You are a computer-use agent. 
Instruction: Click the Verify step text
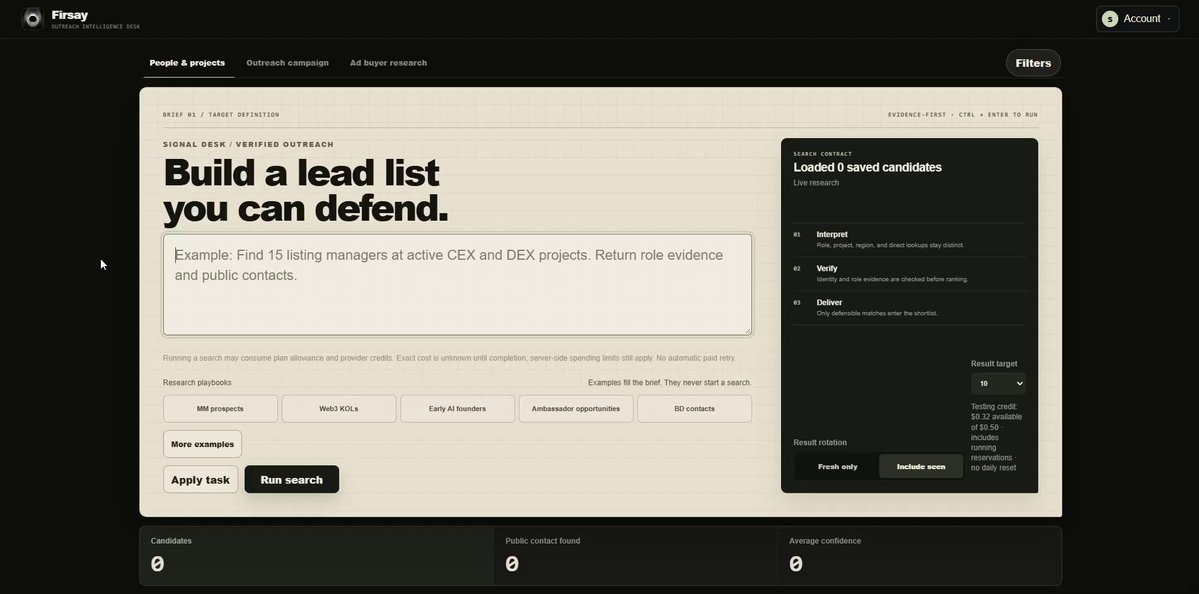(827, 269)
